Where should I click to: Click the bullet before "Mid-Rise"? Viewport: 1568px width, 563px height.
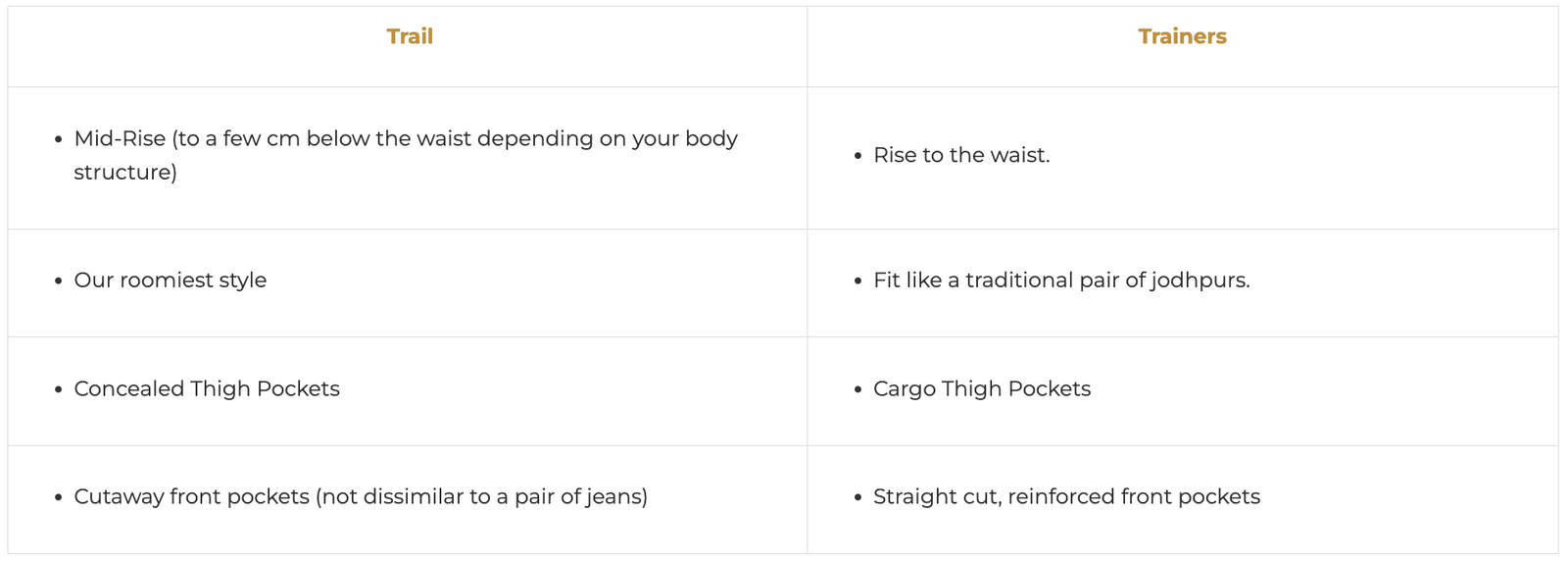click(59, 140)
